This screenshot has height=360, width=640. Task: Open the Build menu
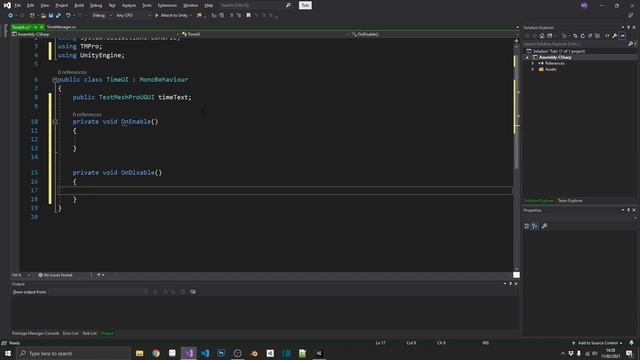[x=79, y=5]
